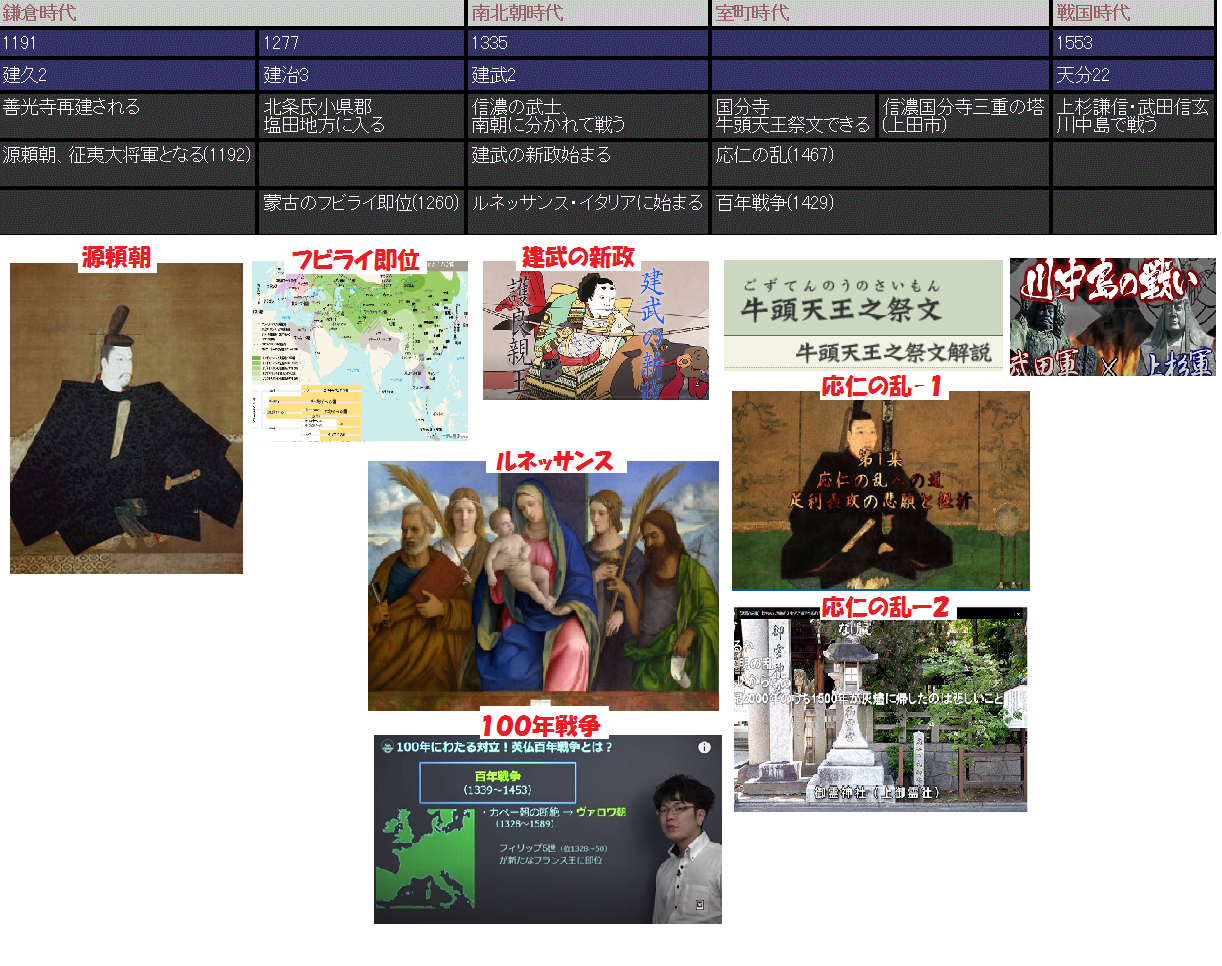This screenshot has height=966, width=1222.
Task: Click the 信濃国分寺三重の塔(上田市) cell
Action: tap(964, 116)
